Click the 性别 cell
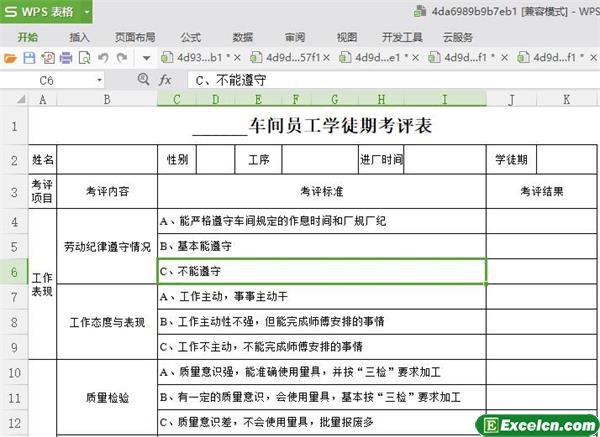Image resolution: width=600 pixels, height=437 pixels. pyautogui.click(x=177, y=160)
